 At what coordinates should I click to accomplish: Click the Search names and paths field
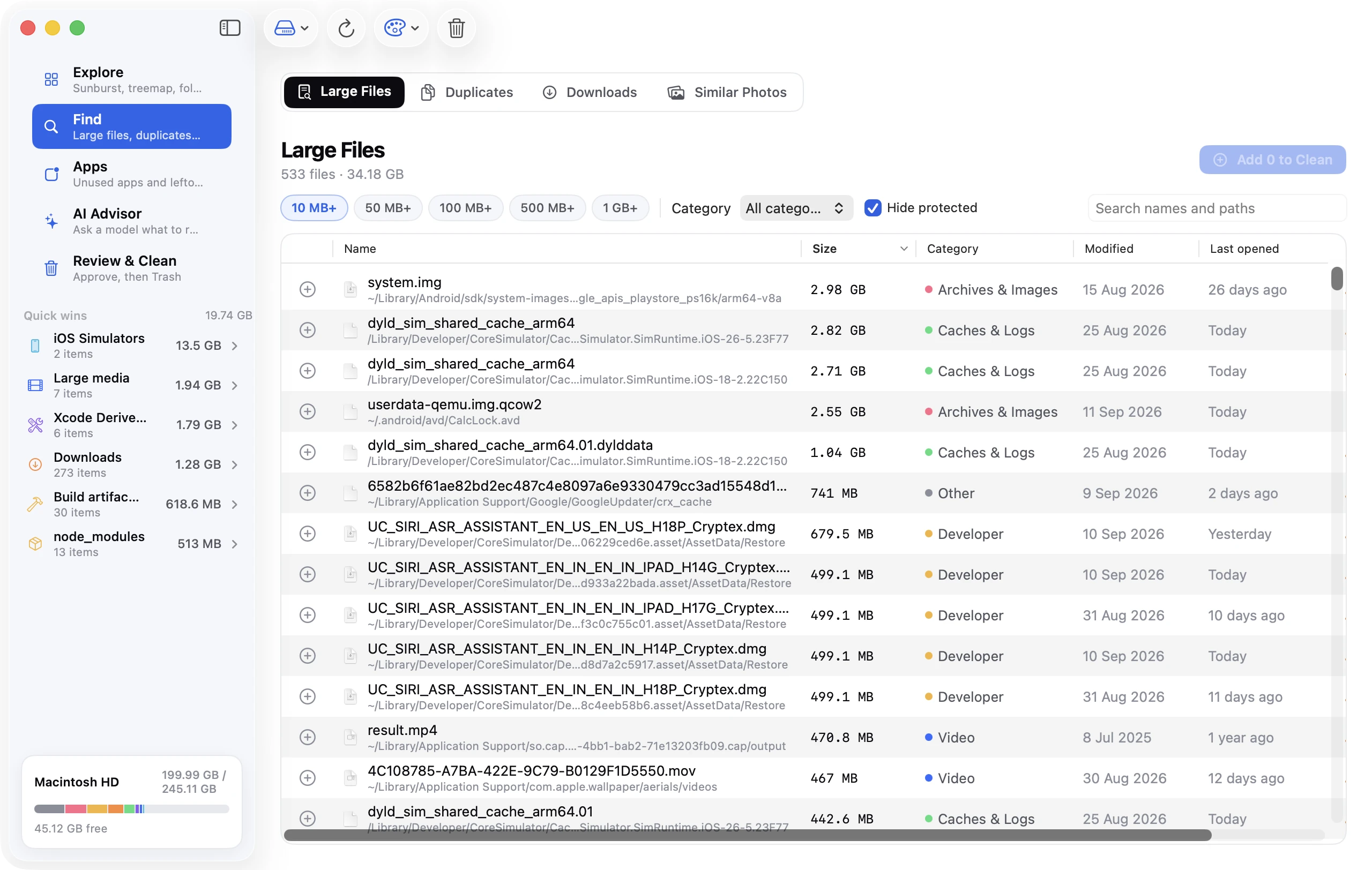click(x=1217, y=208)
